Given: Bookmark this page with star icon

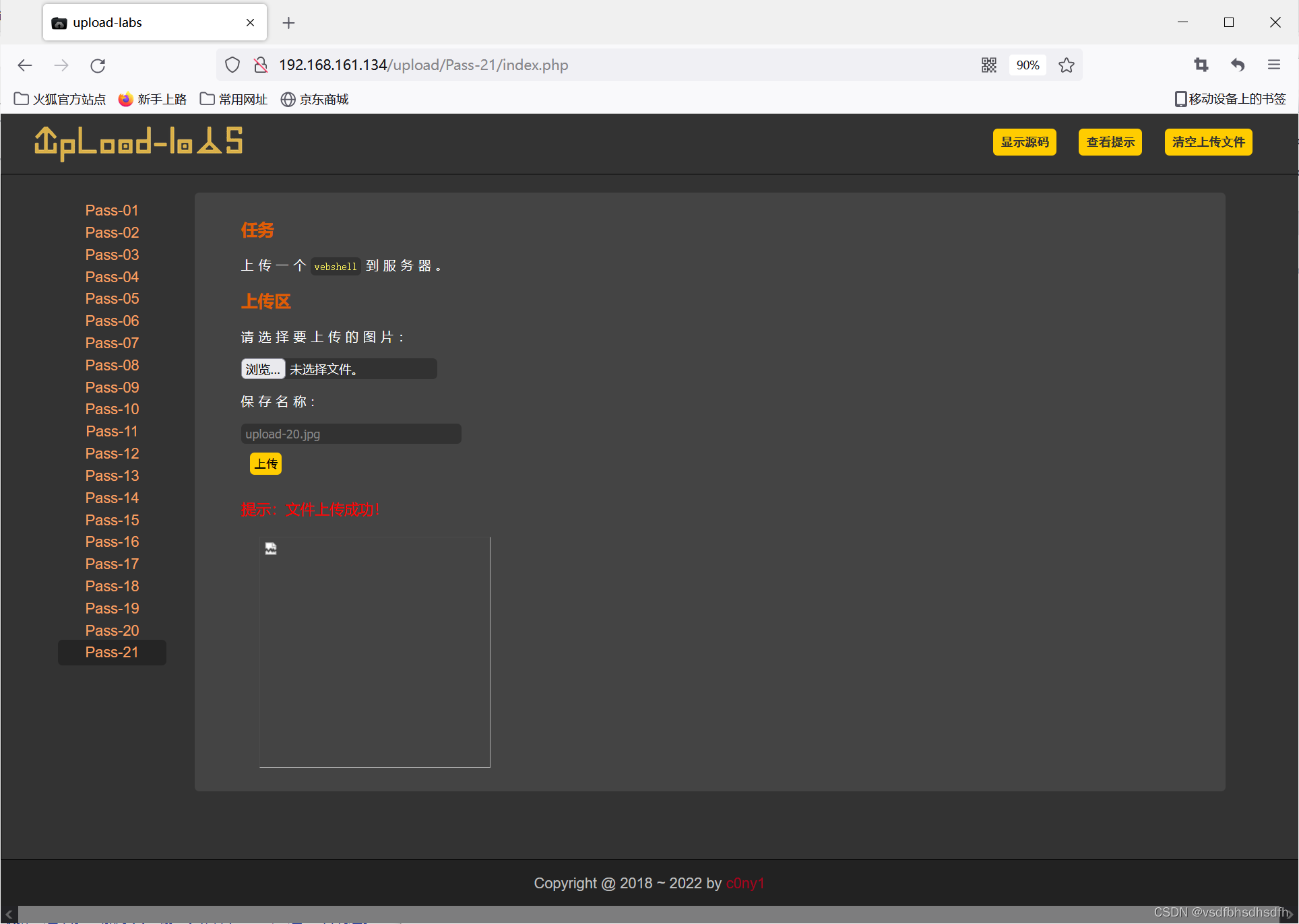Looking at the screenshot, I should tap(1066, 65).
